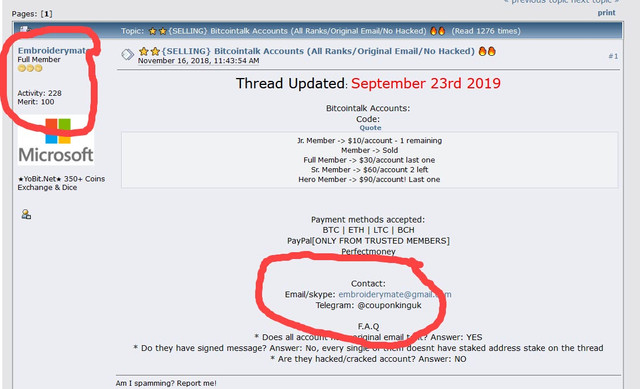This screenshot has height=389, width=640.
Task: Click the line 'Member -> Sold'
Action: [x=369, y=150]
